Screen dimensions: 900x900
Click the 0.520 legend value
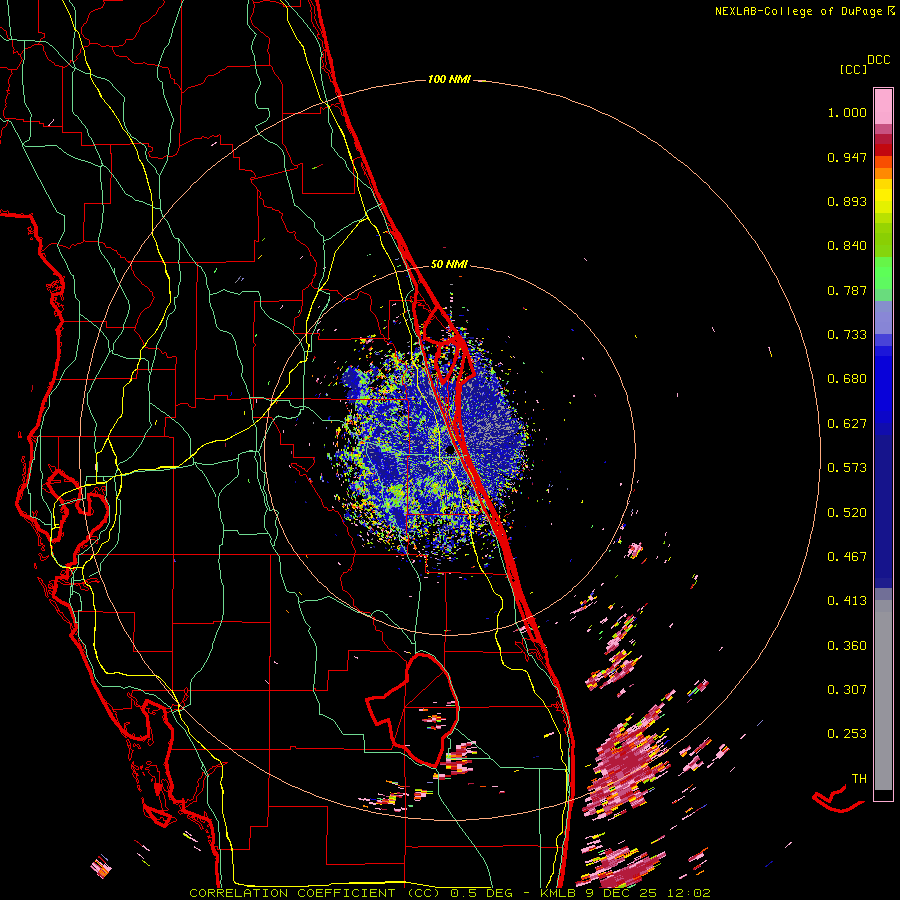tap(847, 513)
